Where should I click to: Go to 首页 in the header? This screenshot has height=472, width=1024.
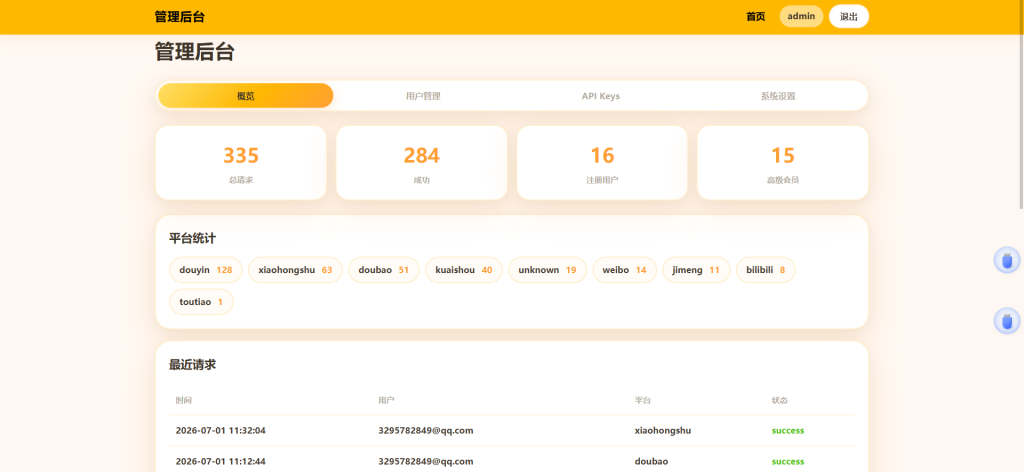[x=756, y=17]
